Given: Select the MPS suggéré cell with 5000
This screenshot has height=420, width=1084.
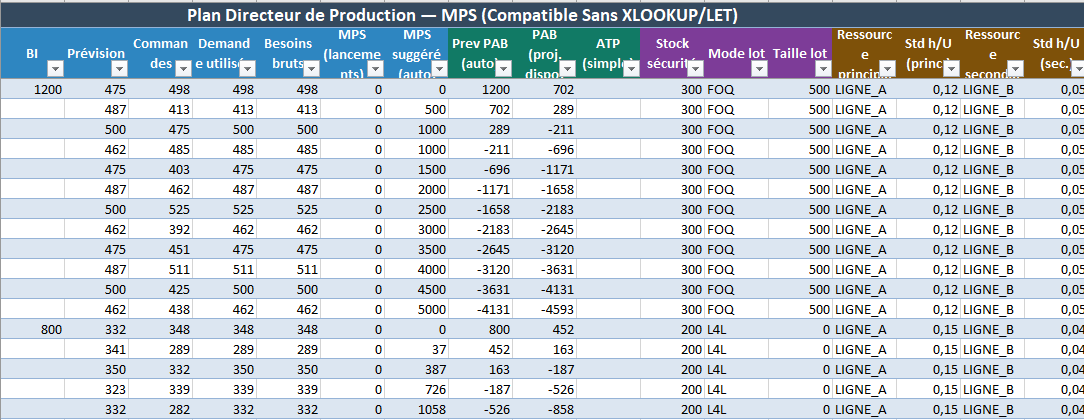Looking at the screenshot, I should coord(415,309).
